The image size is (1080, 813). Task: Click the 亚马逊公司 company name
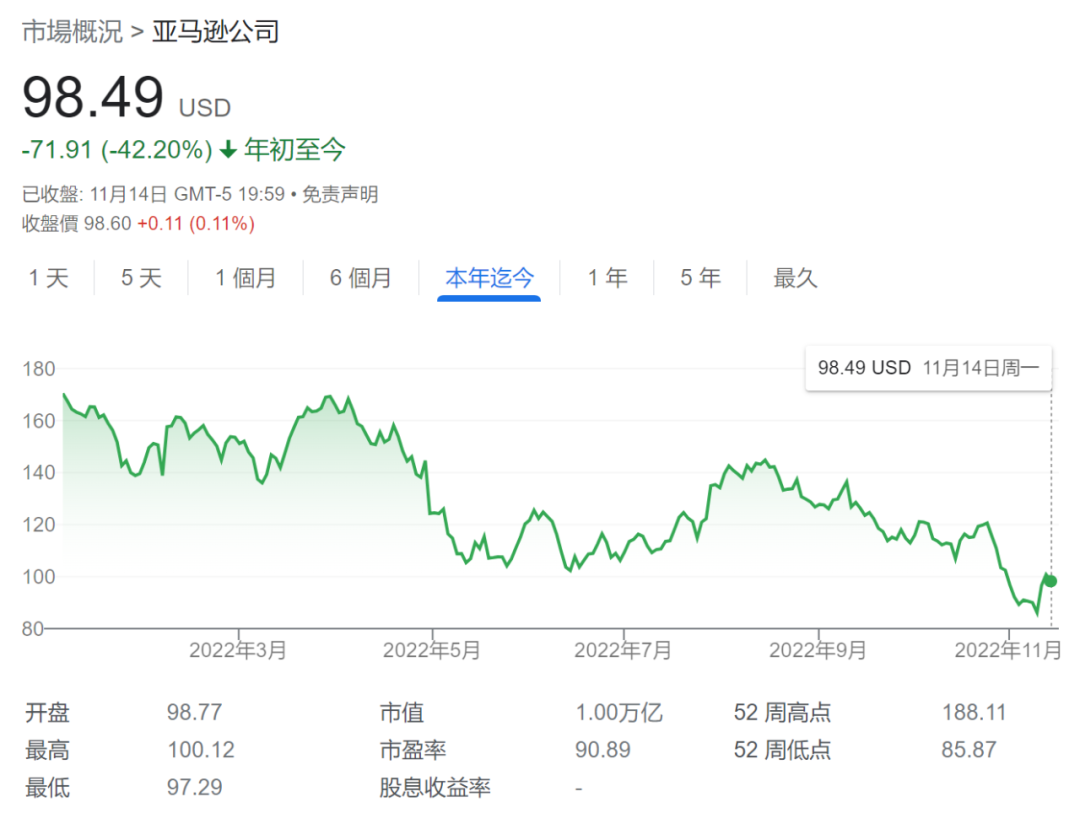coord(216,32)
